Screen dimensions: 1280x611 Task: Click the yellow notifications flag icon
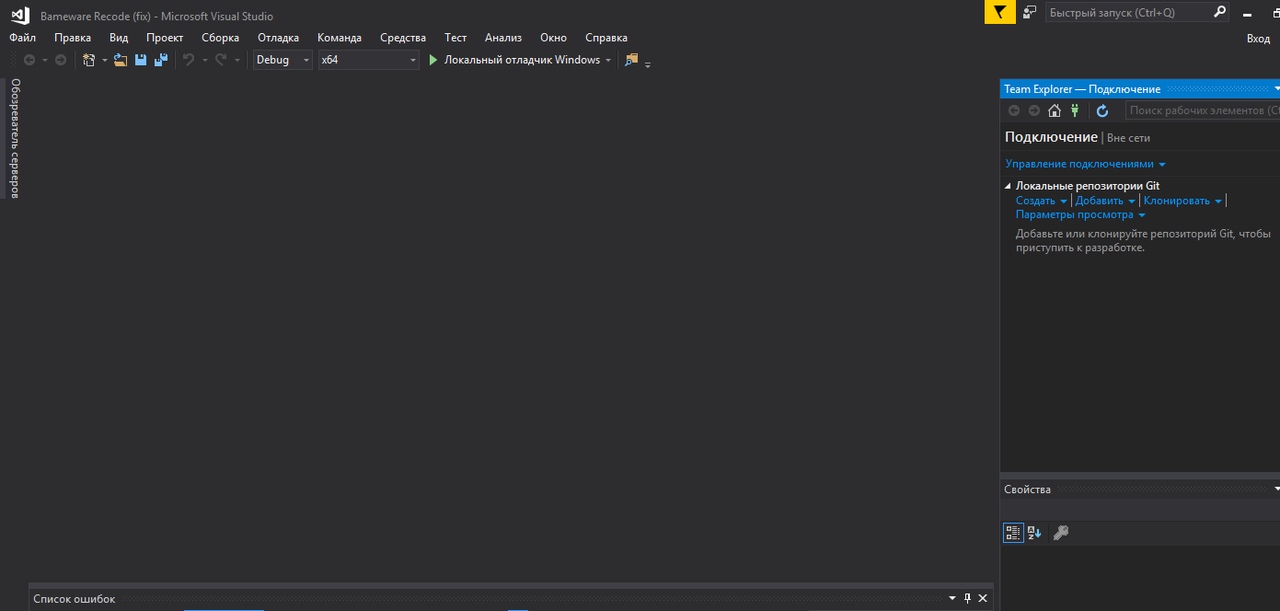1000,12
